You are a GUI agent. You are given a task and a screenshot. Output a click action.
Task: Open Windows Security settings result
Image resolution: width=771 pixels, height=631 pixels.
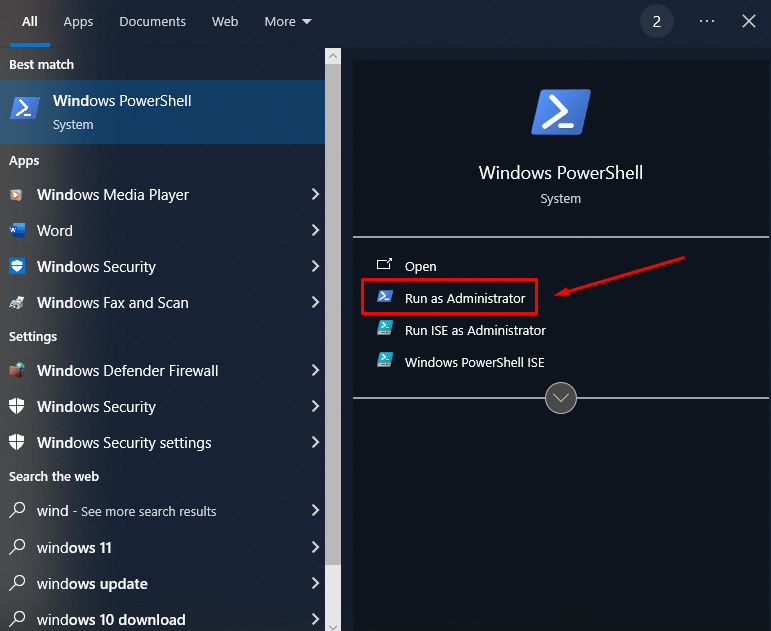coord(162,443)
